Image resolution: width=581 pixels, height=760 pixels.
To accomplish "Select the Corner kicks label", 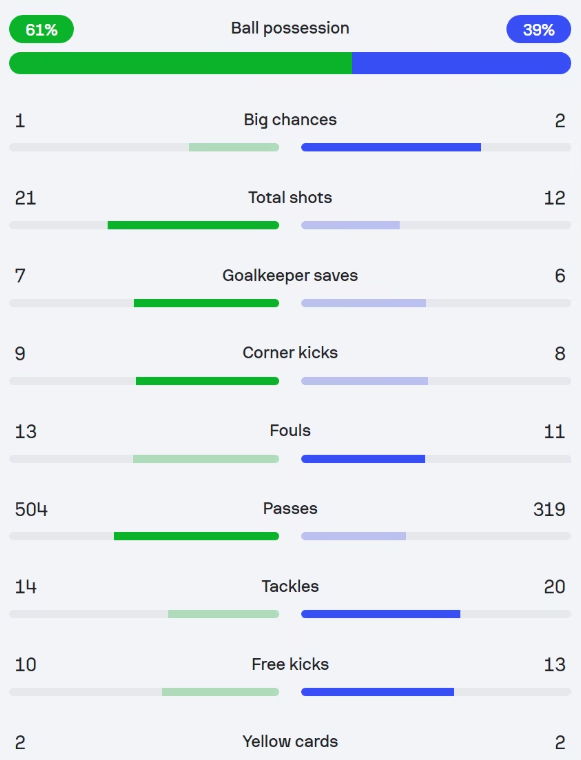I will point(290,352).
